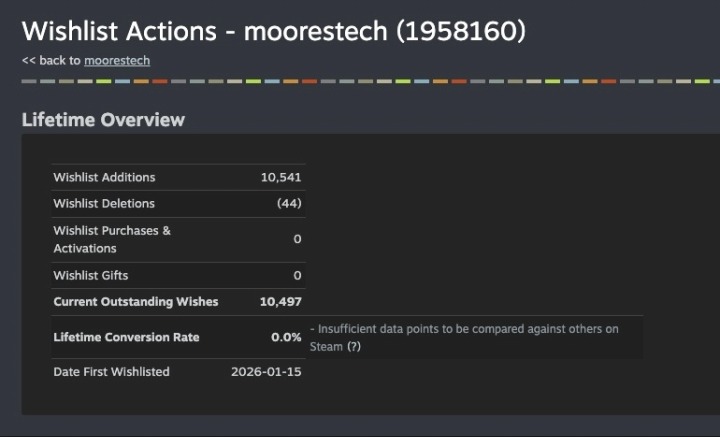Open the (?) help link beside Steam
Viewport: 720px width, 437px height.
coord(353,346)
